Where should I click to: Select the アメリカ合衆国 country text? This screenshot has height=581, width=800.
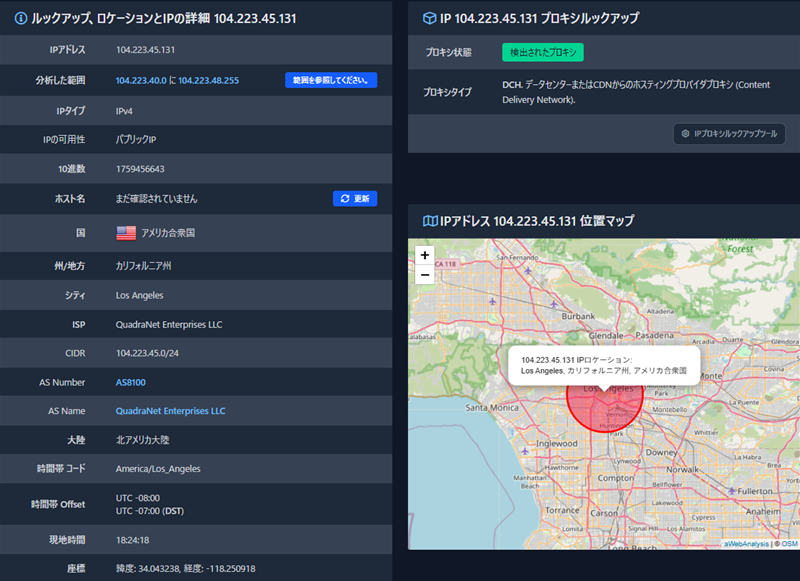click(168, 233)
